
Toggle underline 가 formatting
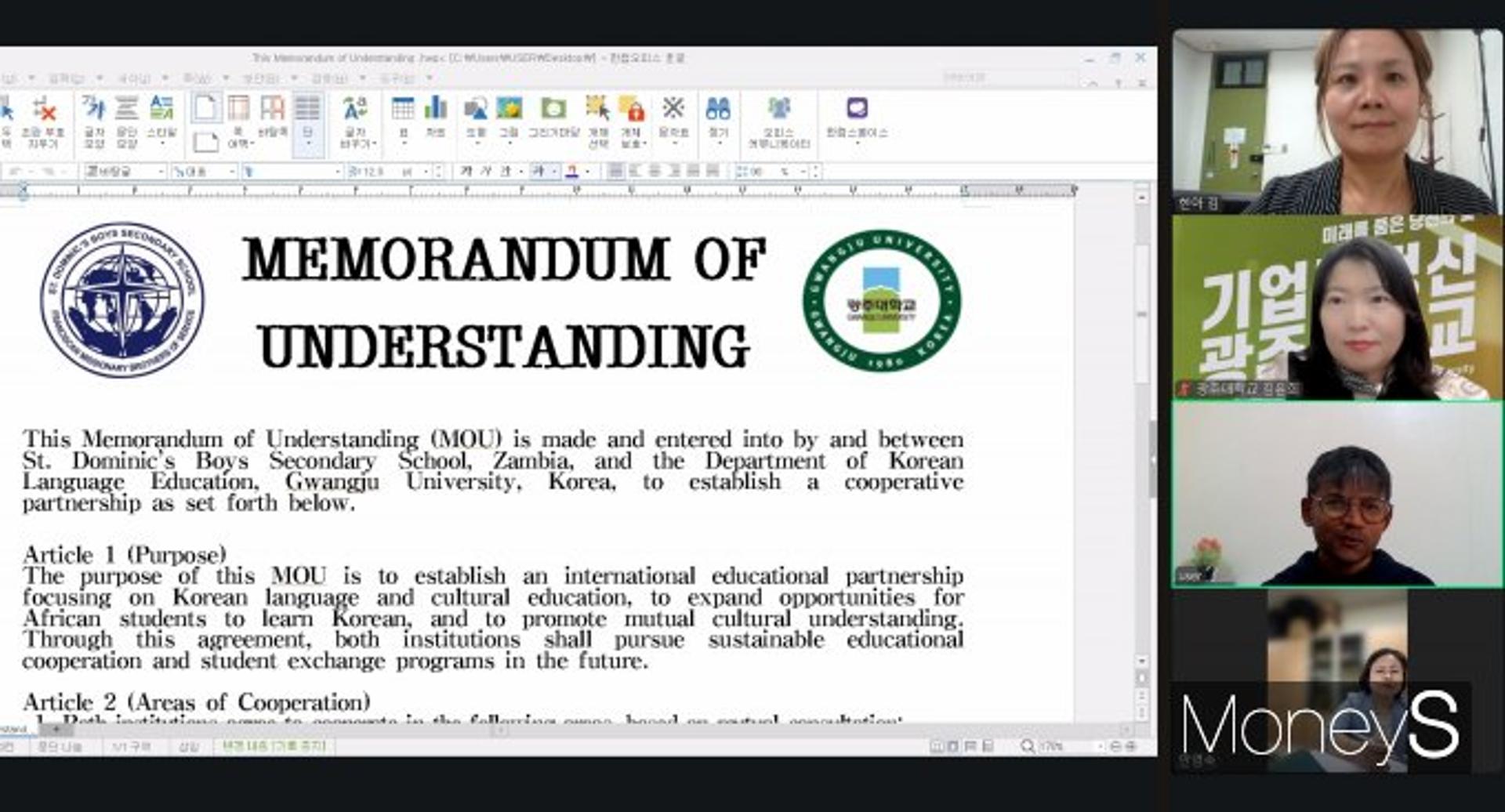click(506, 171)
